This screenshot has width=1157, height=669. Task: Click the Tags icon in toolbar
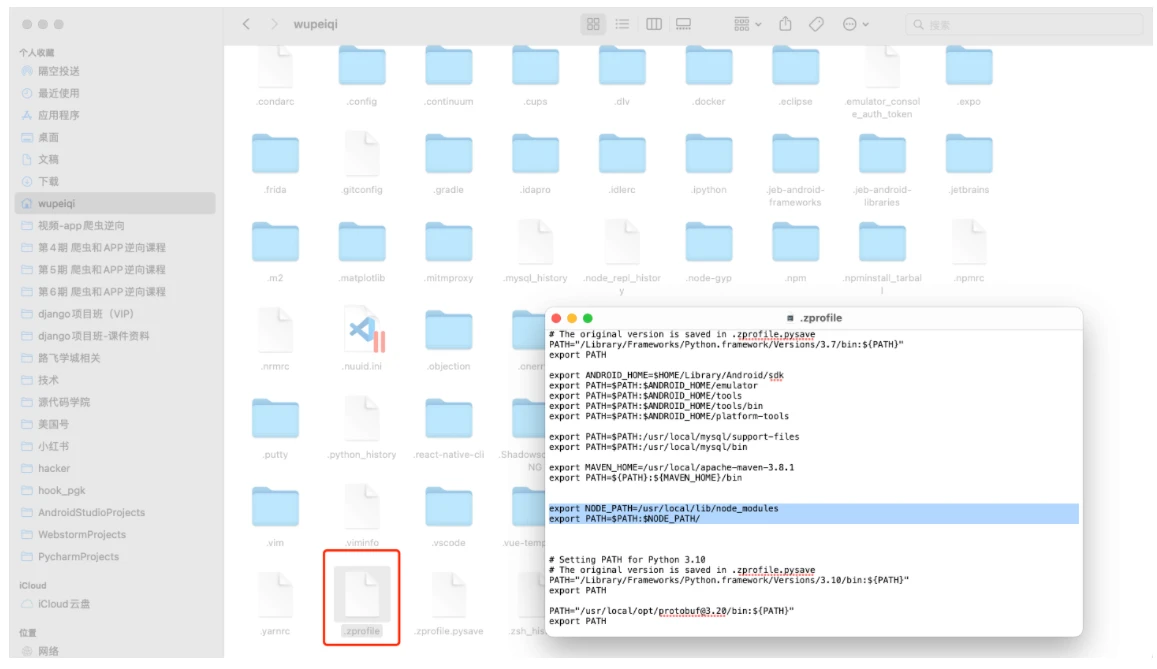coord(816,24)
